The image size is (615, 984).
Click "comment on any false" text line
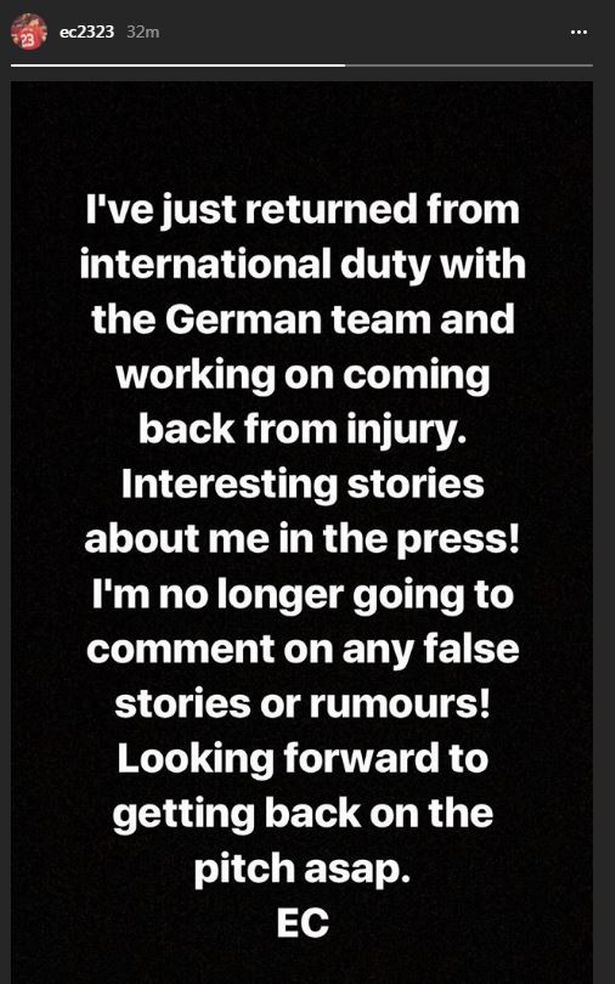(x=302, y=649)
